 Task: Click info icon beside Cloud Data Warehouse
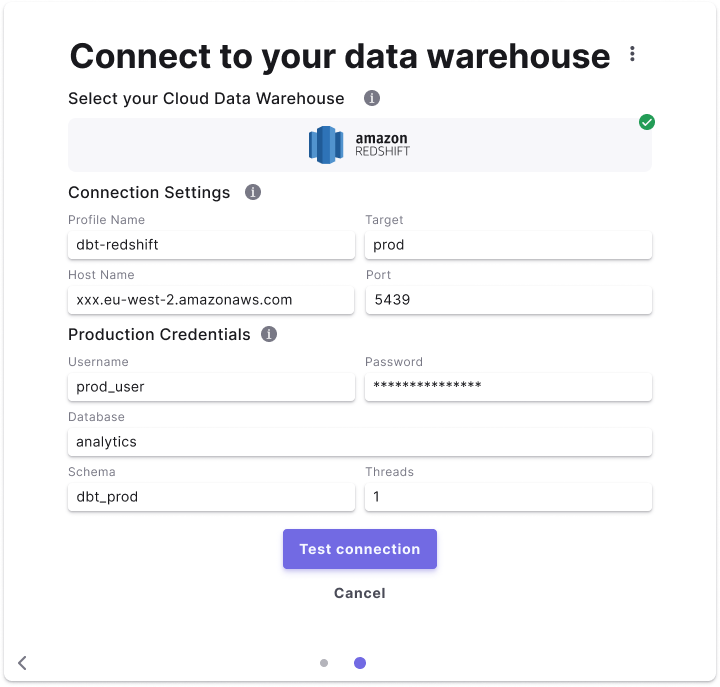[x=372, y=99]
